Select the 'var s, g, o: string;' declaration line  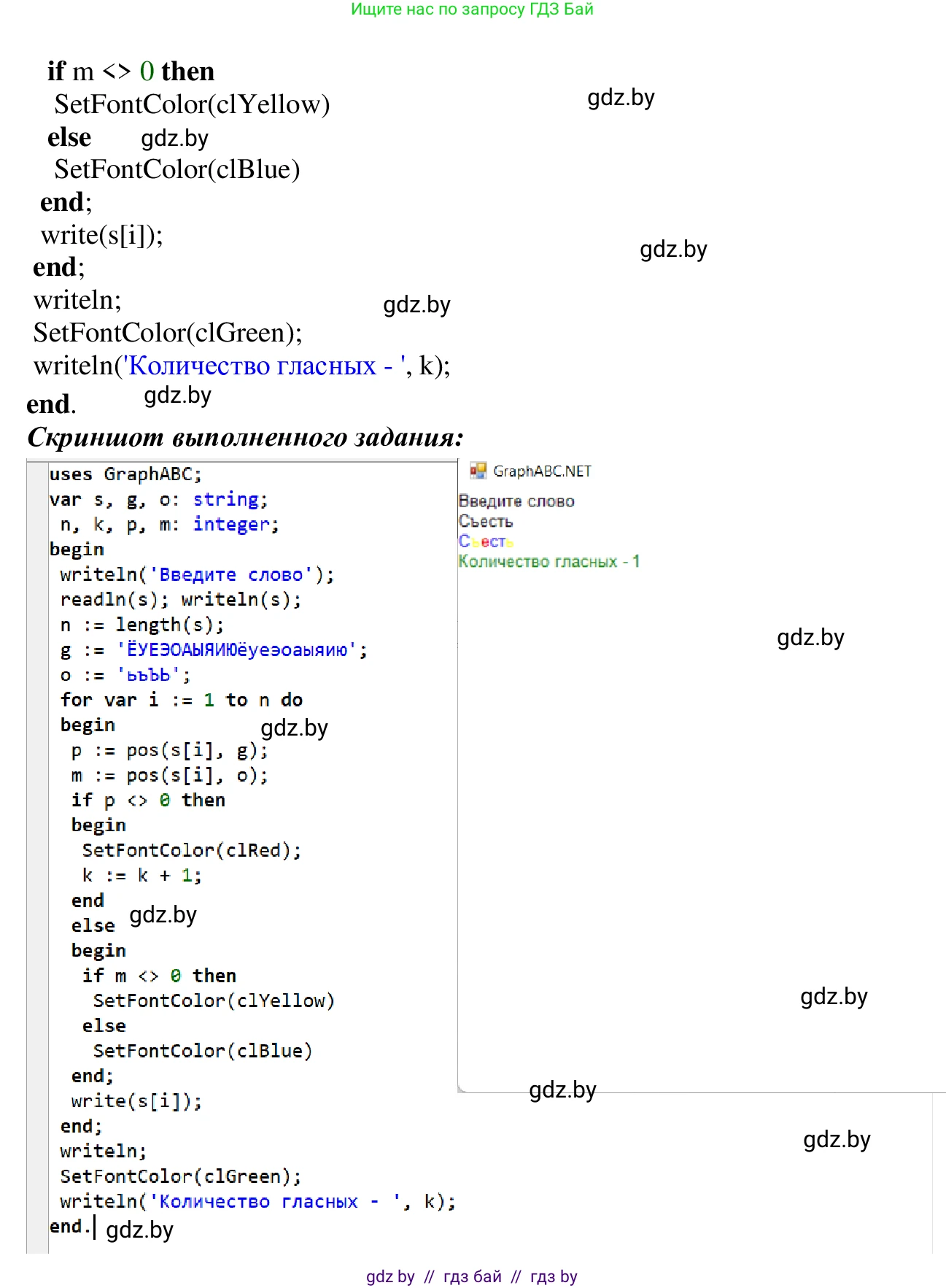(158, 500)
